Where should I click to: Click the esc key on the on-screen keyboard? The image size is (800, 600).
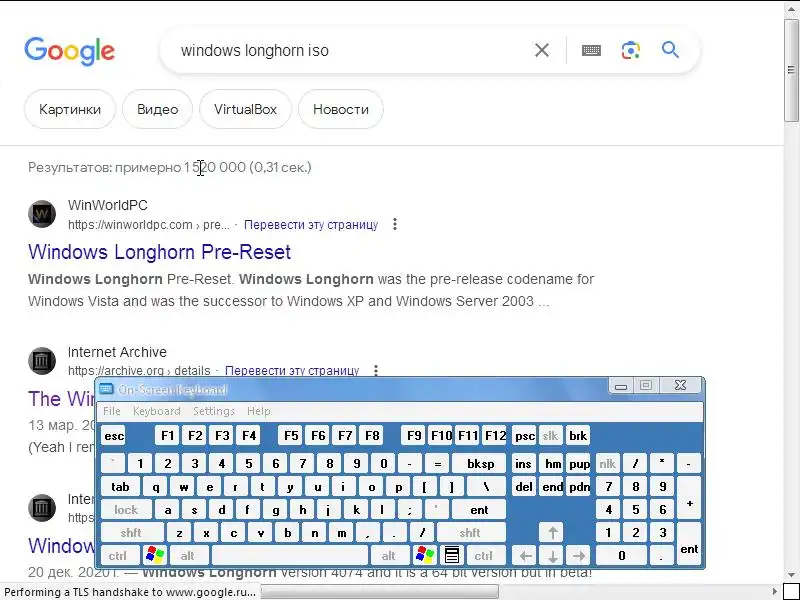114,436
